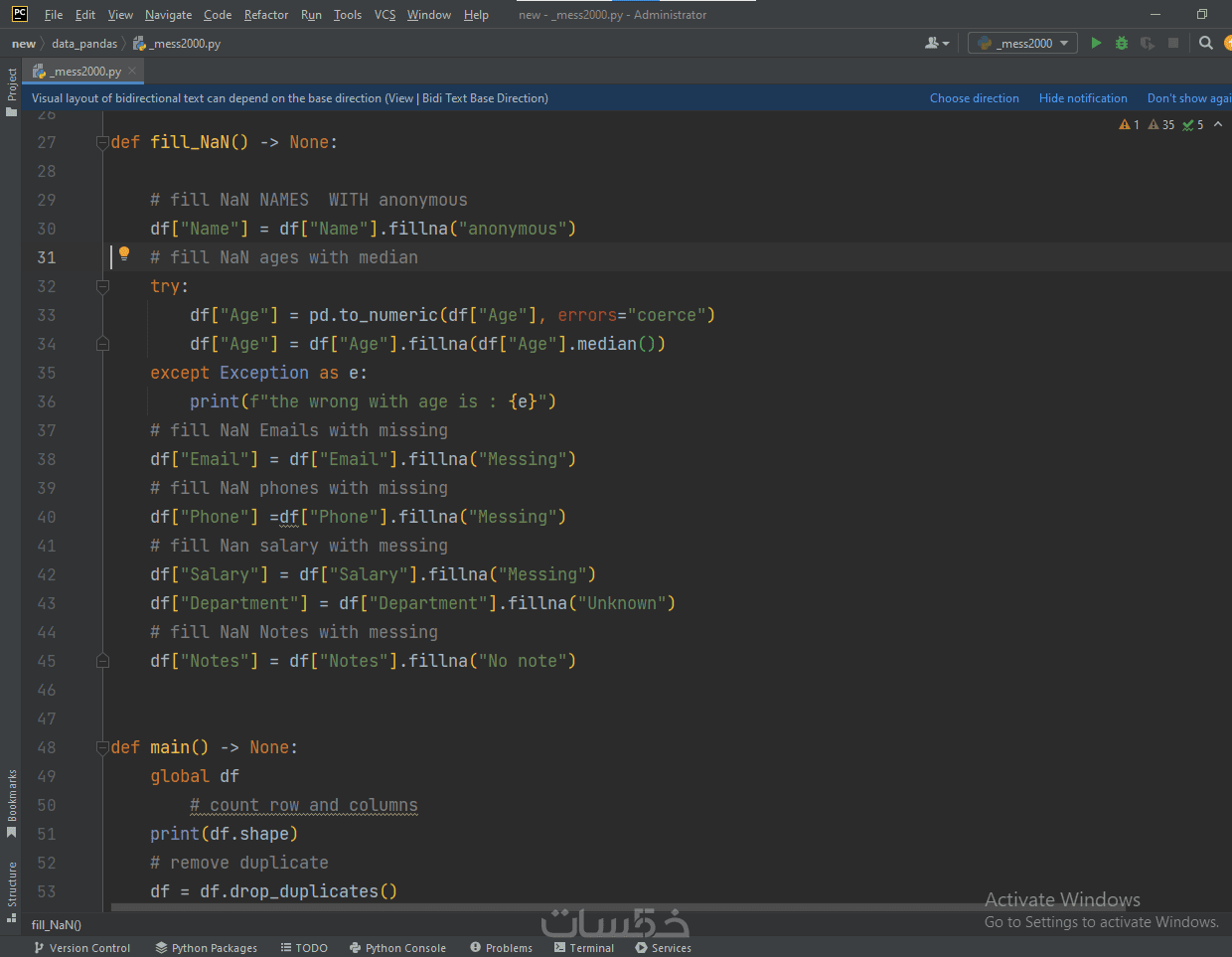Open the Tools menu
This screenshot has height=957, width=1232.
tap(348, 15)
